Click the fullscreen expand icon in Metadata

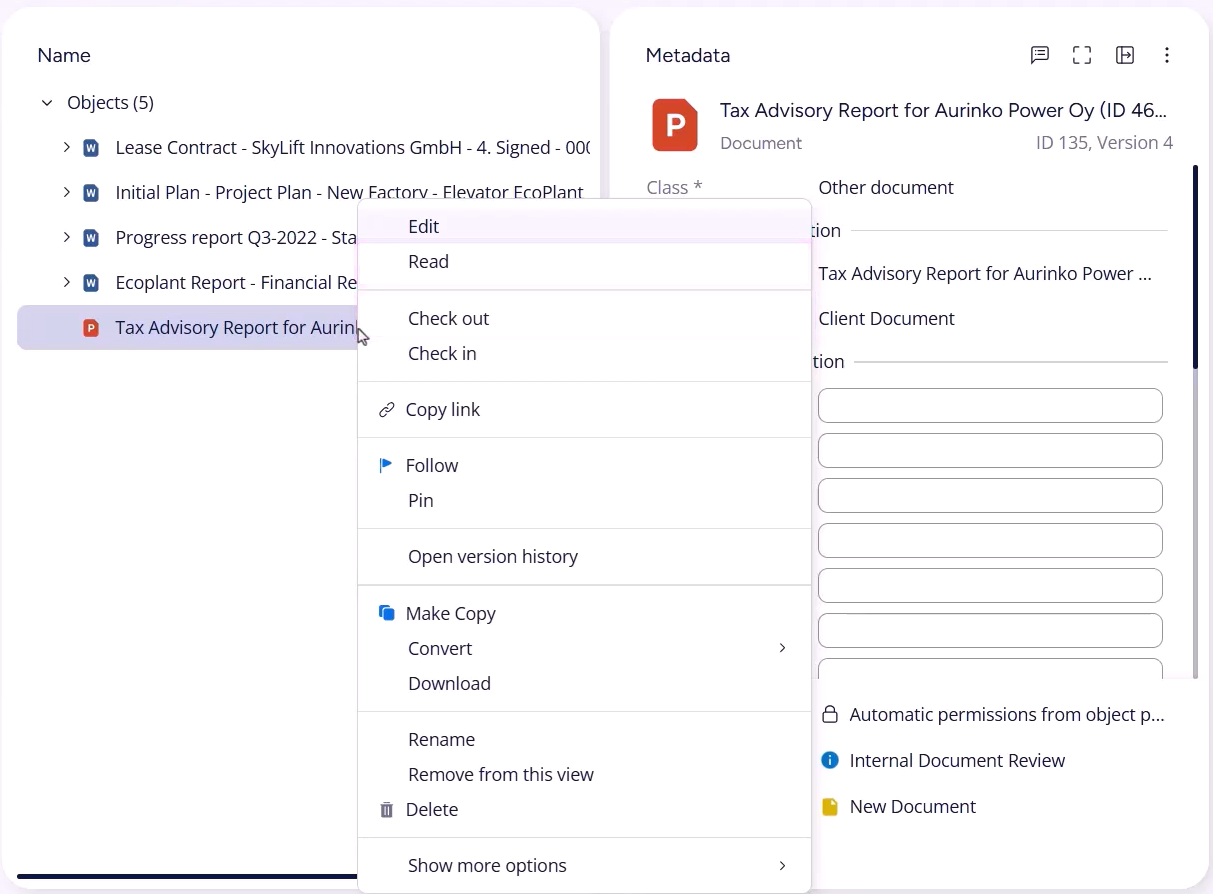[x=1082, y=55]
